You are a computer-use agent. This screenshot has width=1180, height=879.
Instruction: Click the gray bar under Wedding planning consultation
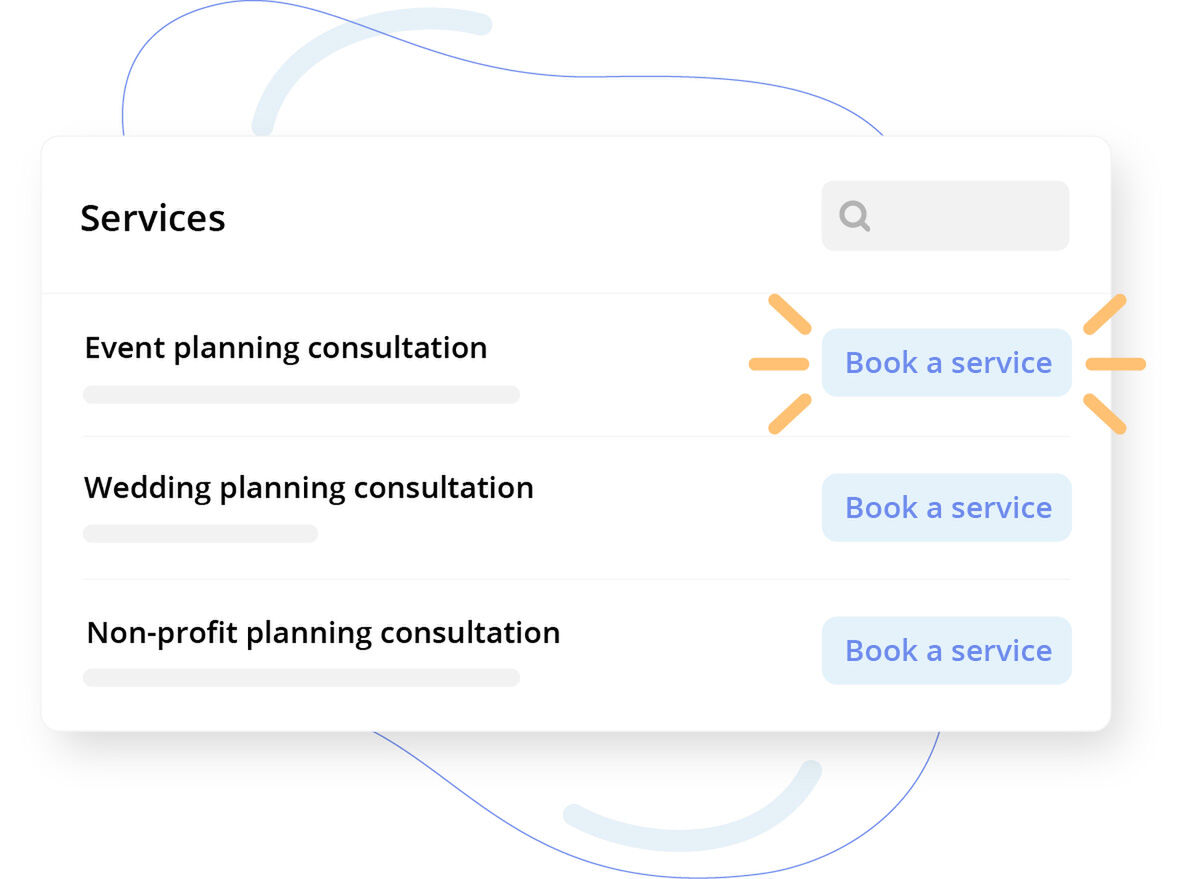click(200, 533)
